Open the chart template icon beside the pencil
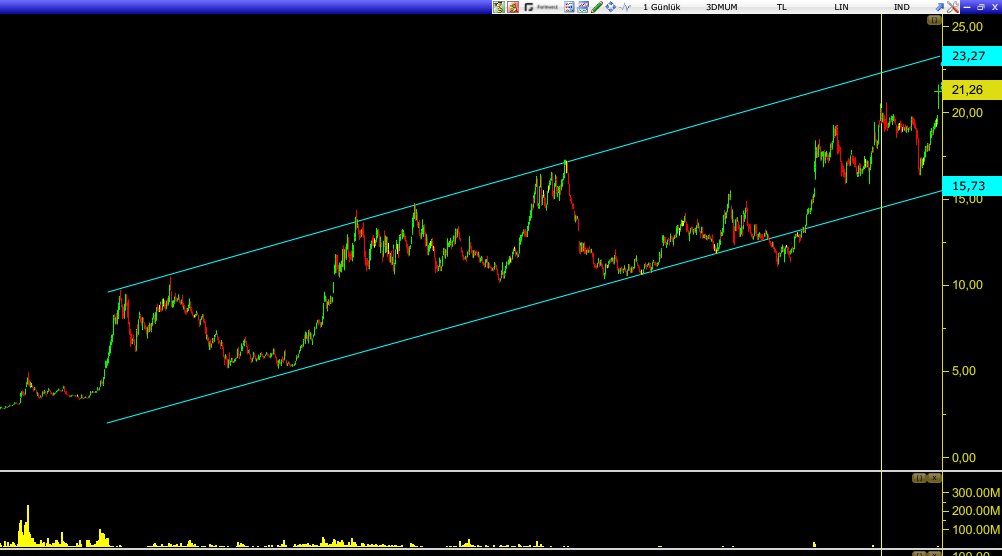Screen dimensions: 1002x556 click(583, 7)
